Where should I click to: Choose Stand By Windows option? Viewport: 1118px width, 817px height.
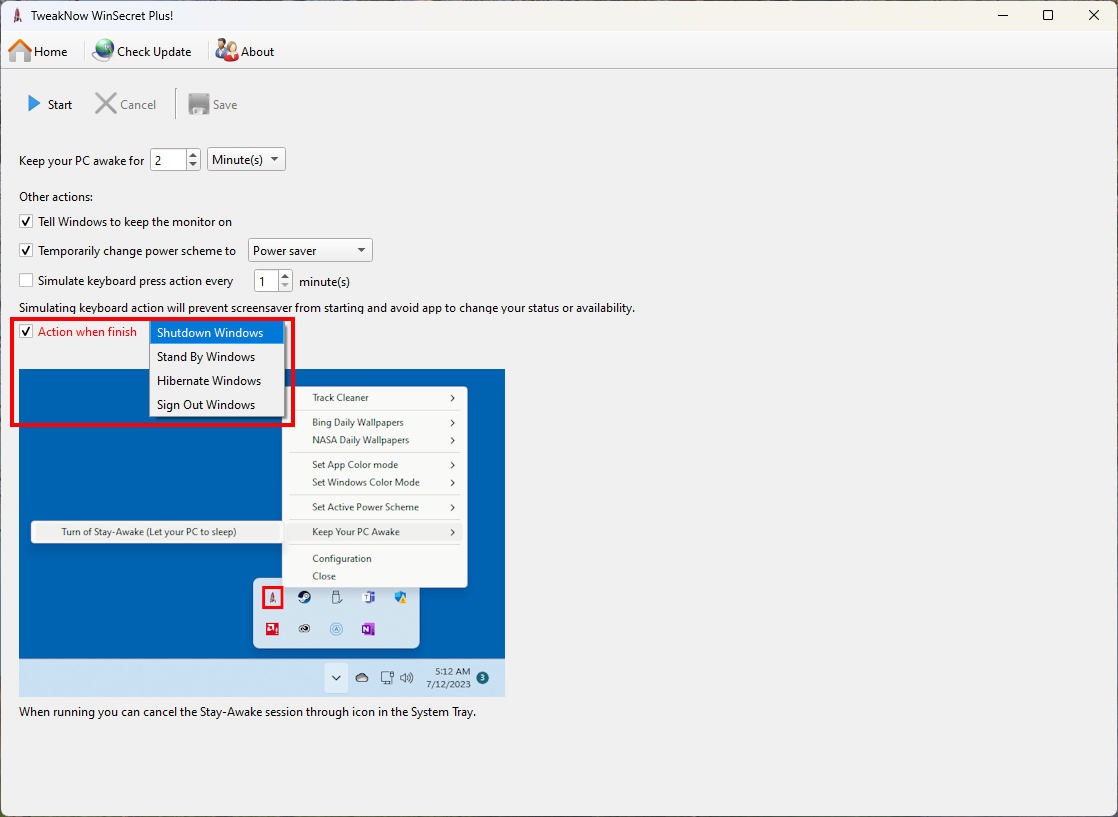point(217,356)
